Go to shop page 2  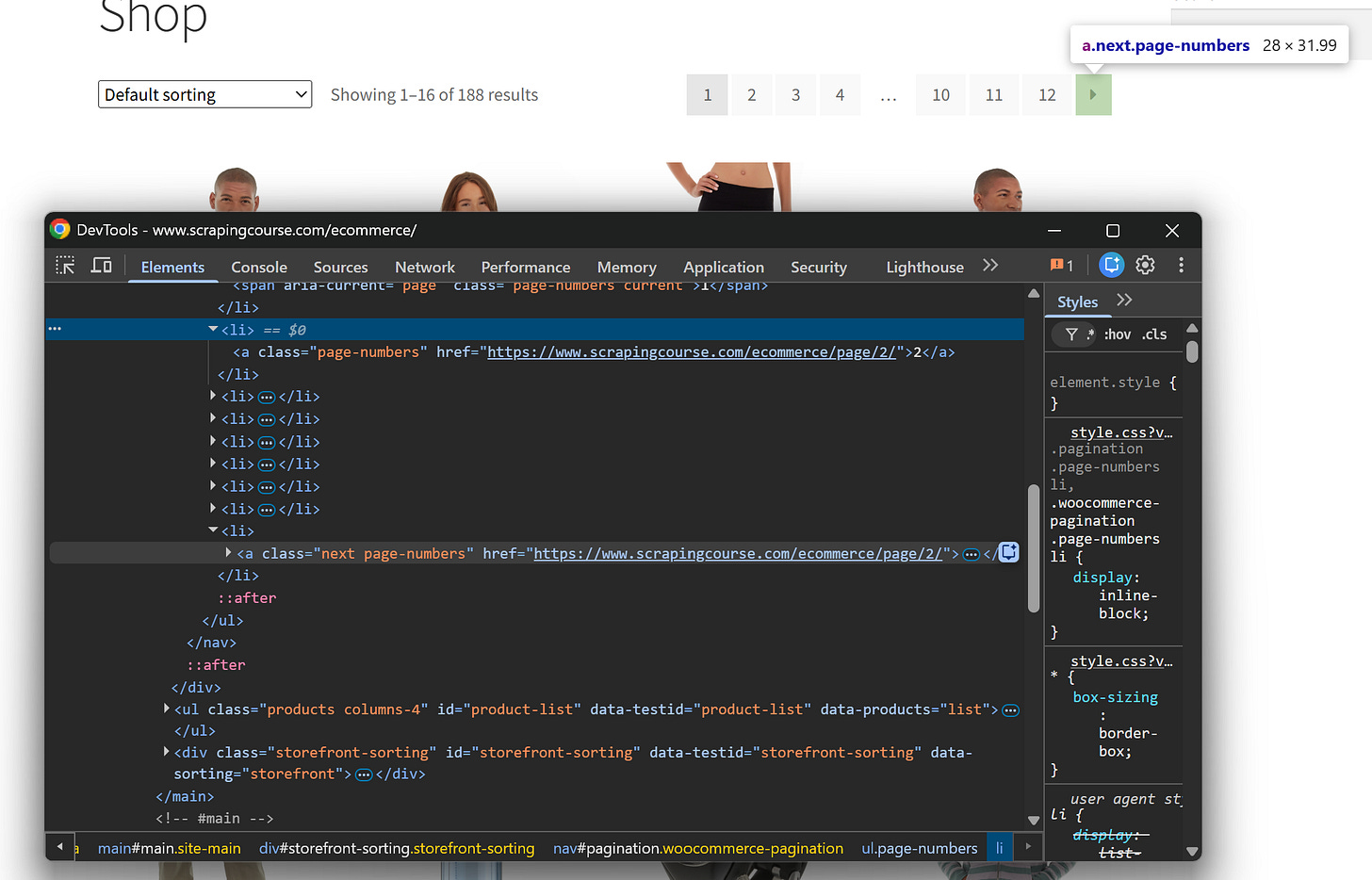pos(752,94)
